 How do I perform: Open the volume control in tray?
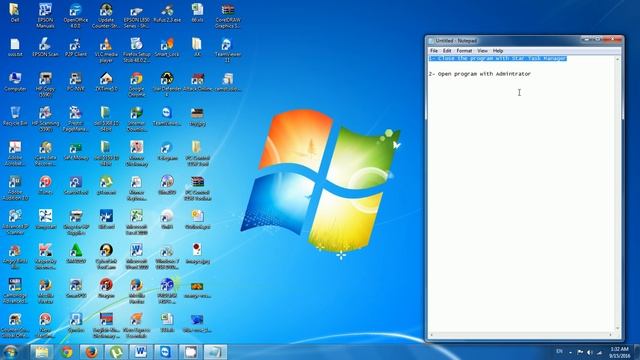pyautogui.click(x=590, y=352)
